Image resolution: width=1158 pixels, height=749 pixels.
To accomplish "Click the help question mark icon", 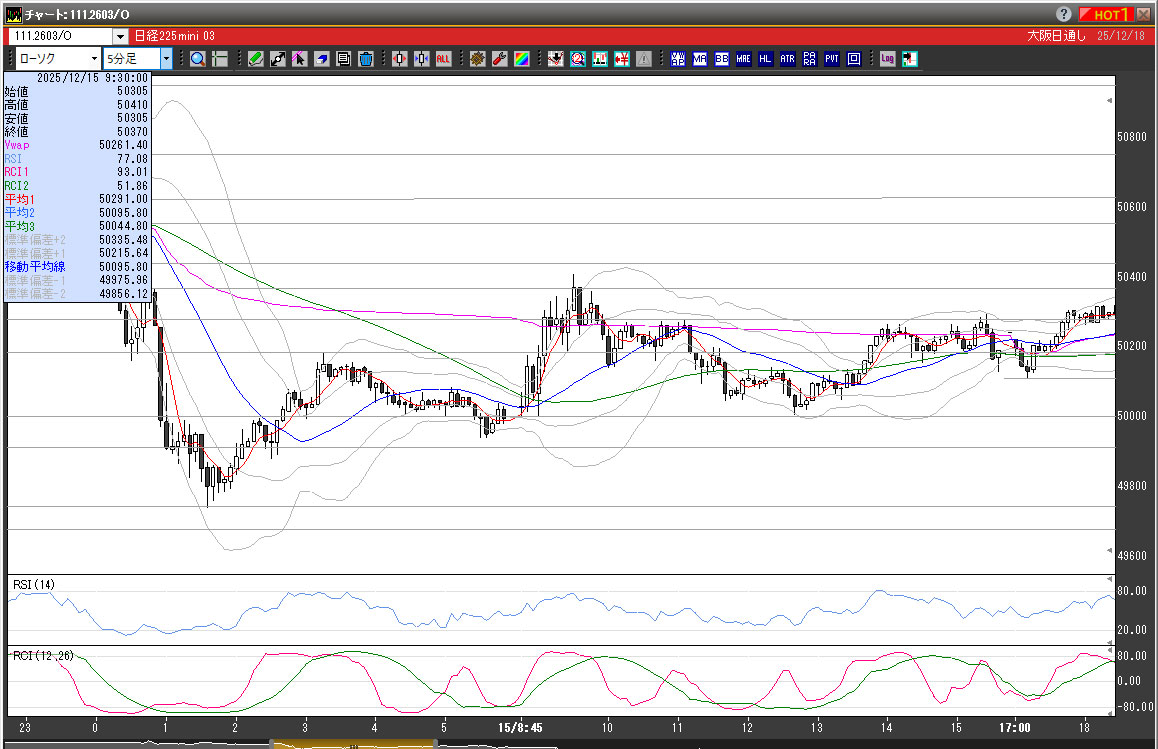I will (1063, 15).
